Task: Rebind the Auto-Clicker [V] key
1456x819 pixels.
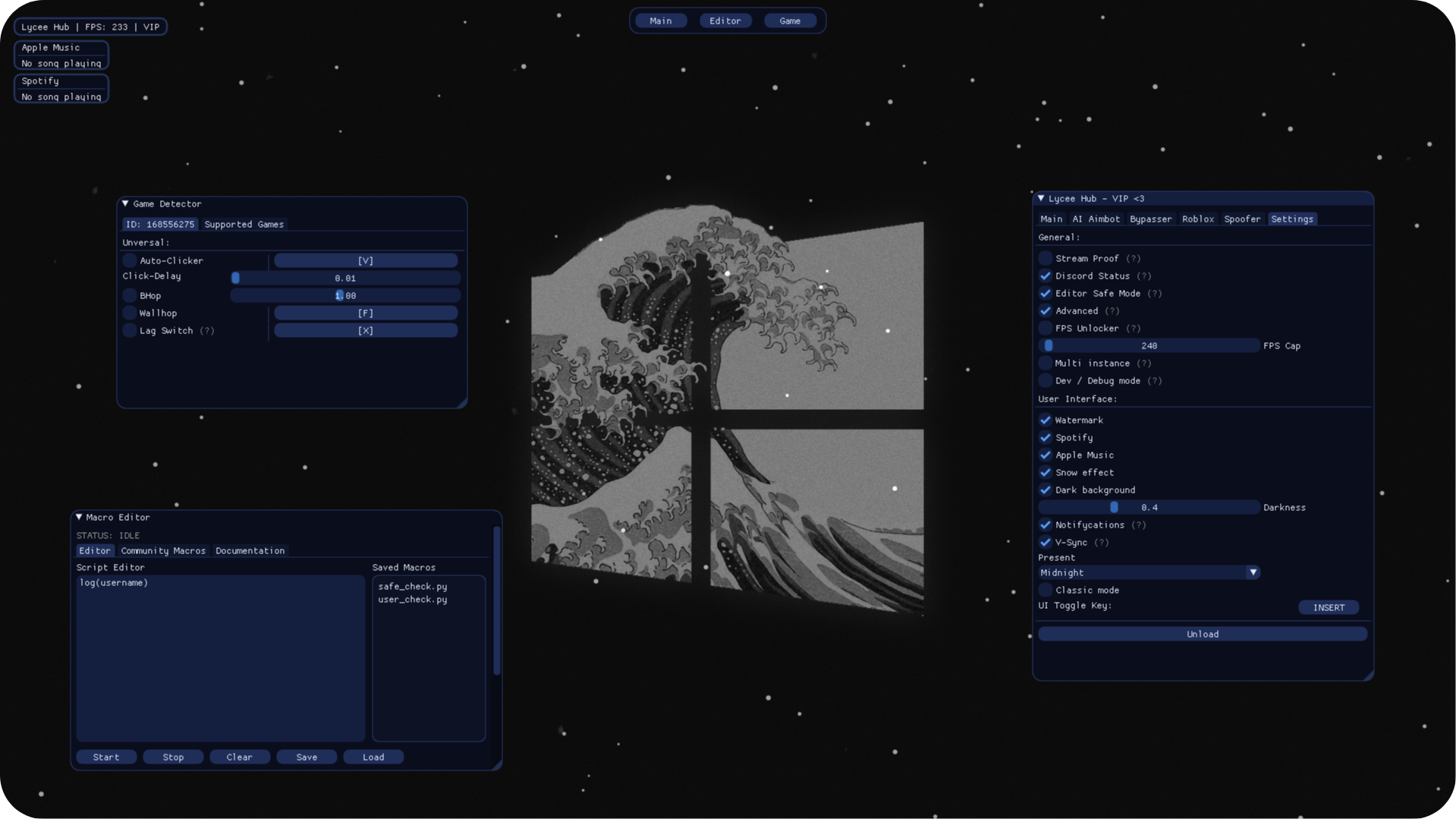Action: tap(366, 260)
